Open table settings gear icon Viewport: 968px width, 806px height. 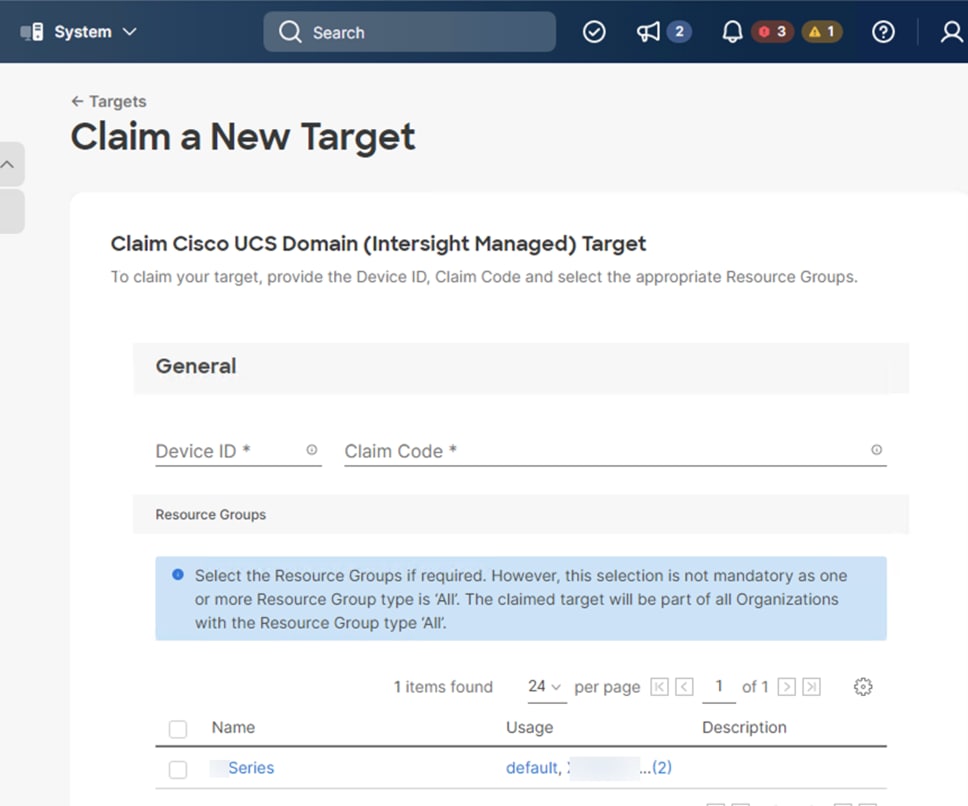(x=863, y=686)
